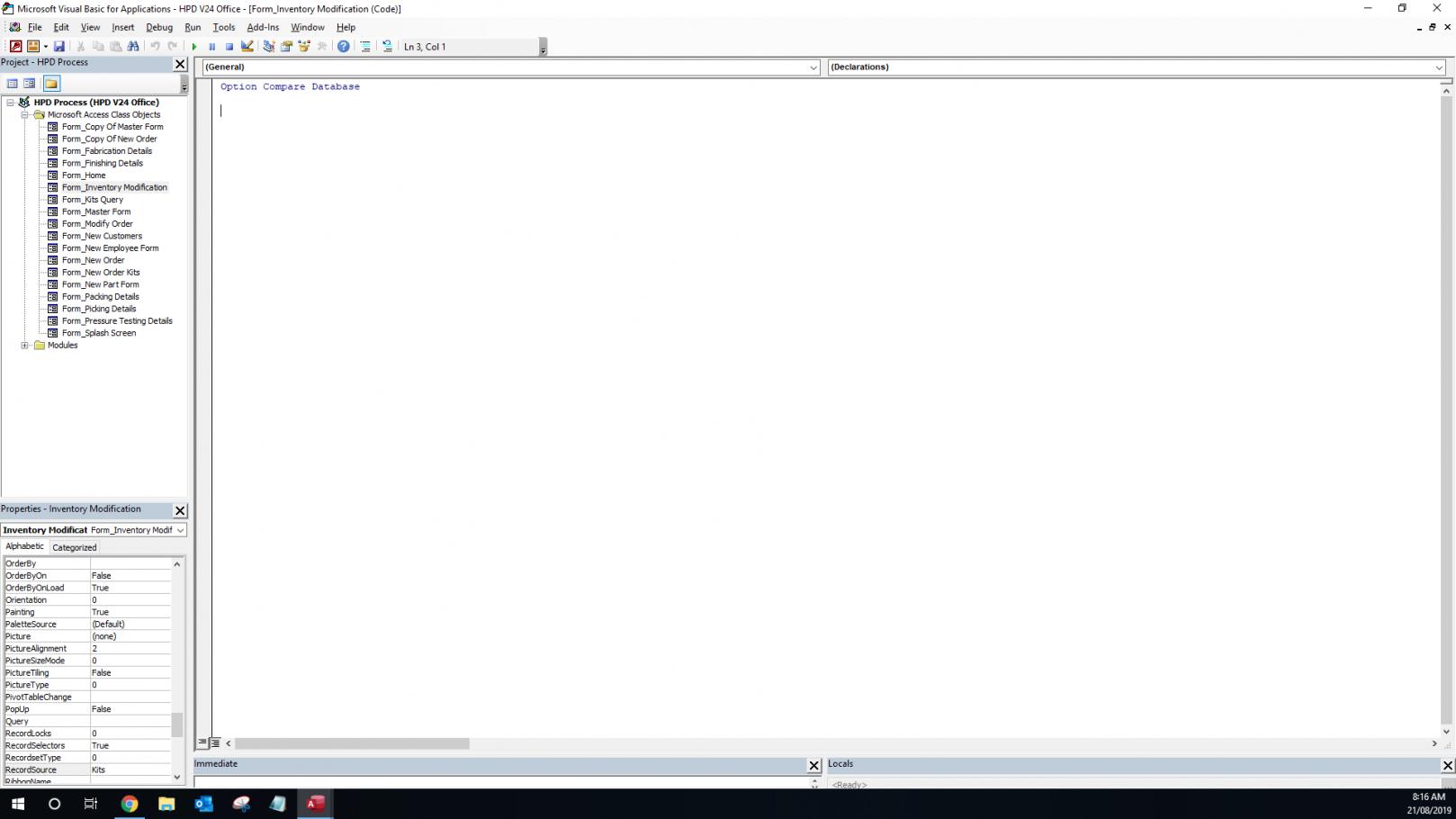Open the File menu
The height and width of the screenshot is (819, 1456).
click(35, 27)
